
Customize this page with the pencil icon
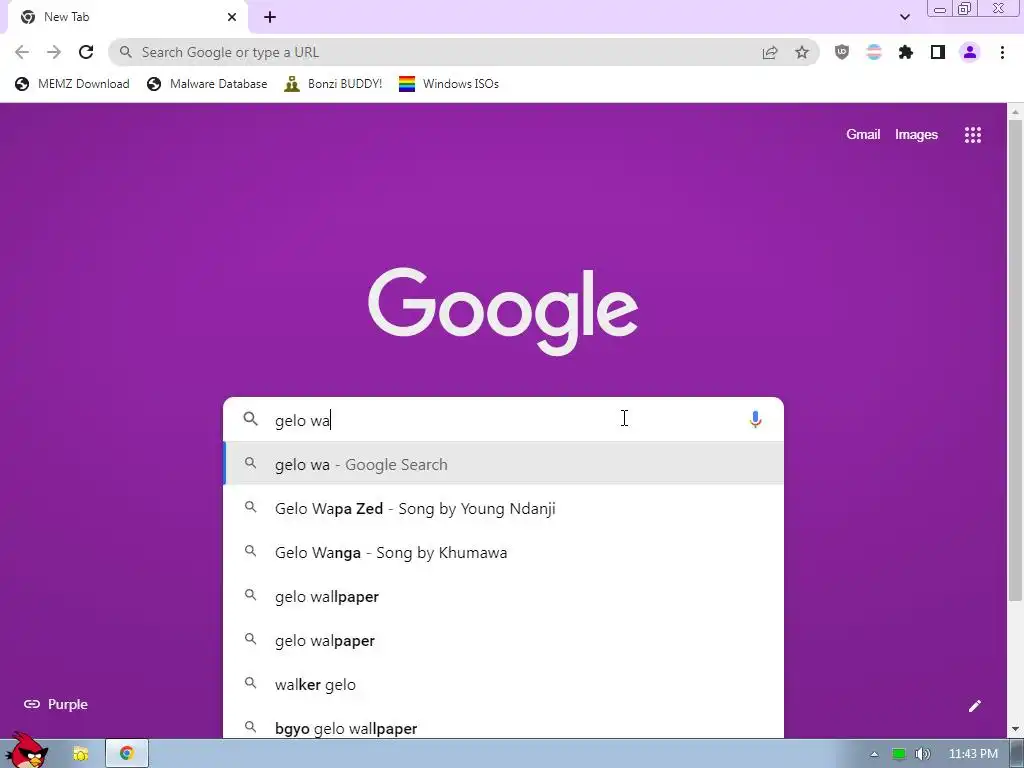click(x=974, y=705)
